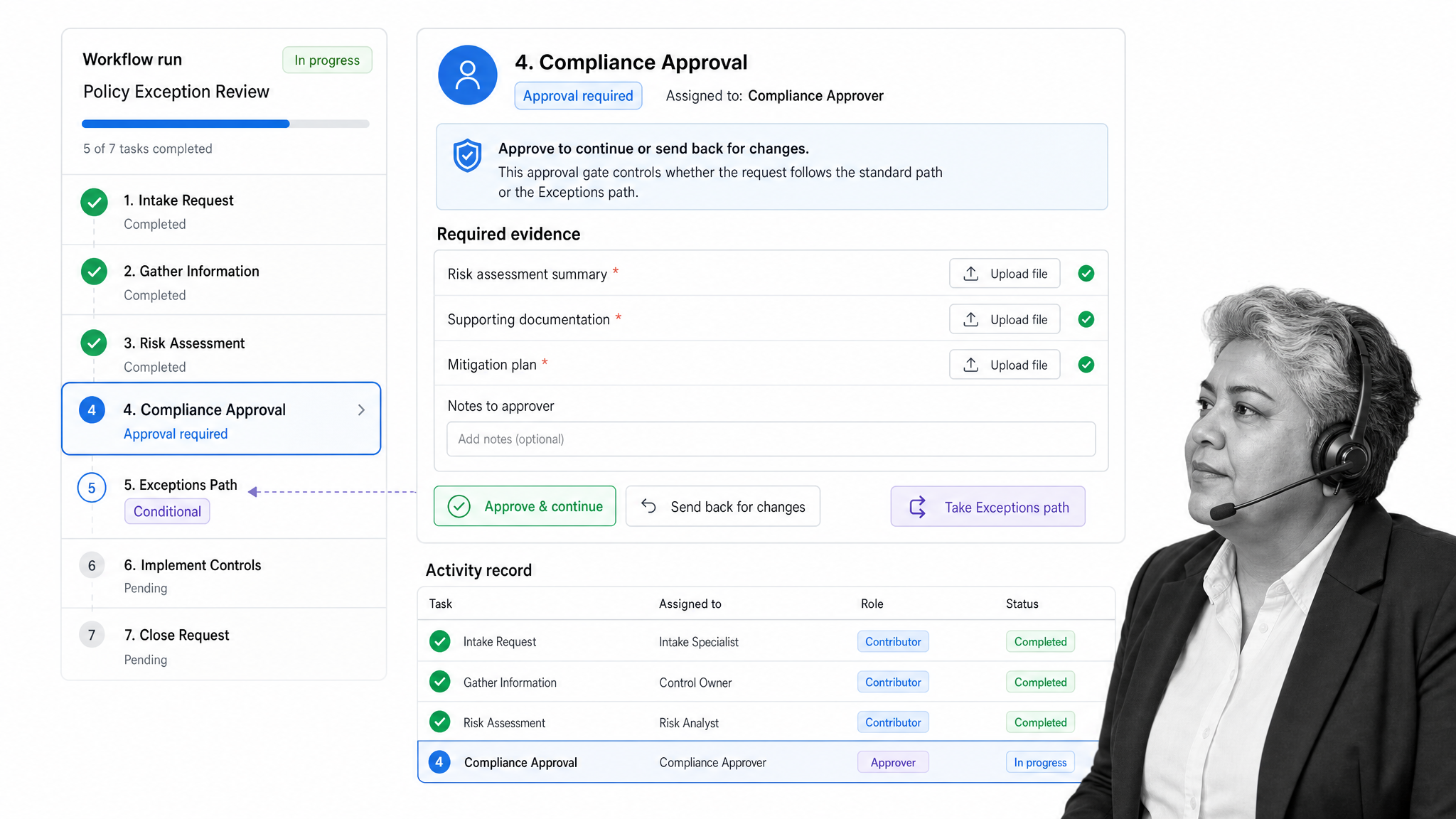The height and width of the screenshot is (819, 1456).
Task: Click the Activity record heading
Action: (478, 570)
